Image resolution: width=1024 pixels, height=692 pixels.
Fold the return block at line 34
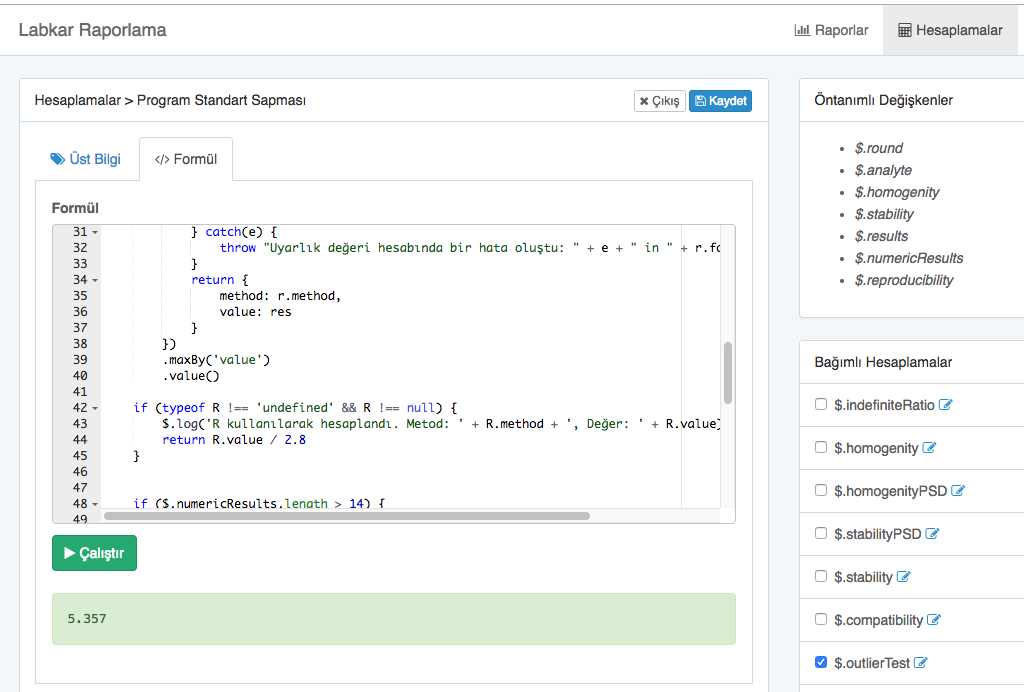click(95, 280)
